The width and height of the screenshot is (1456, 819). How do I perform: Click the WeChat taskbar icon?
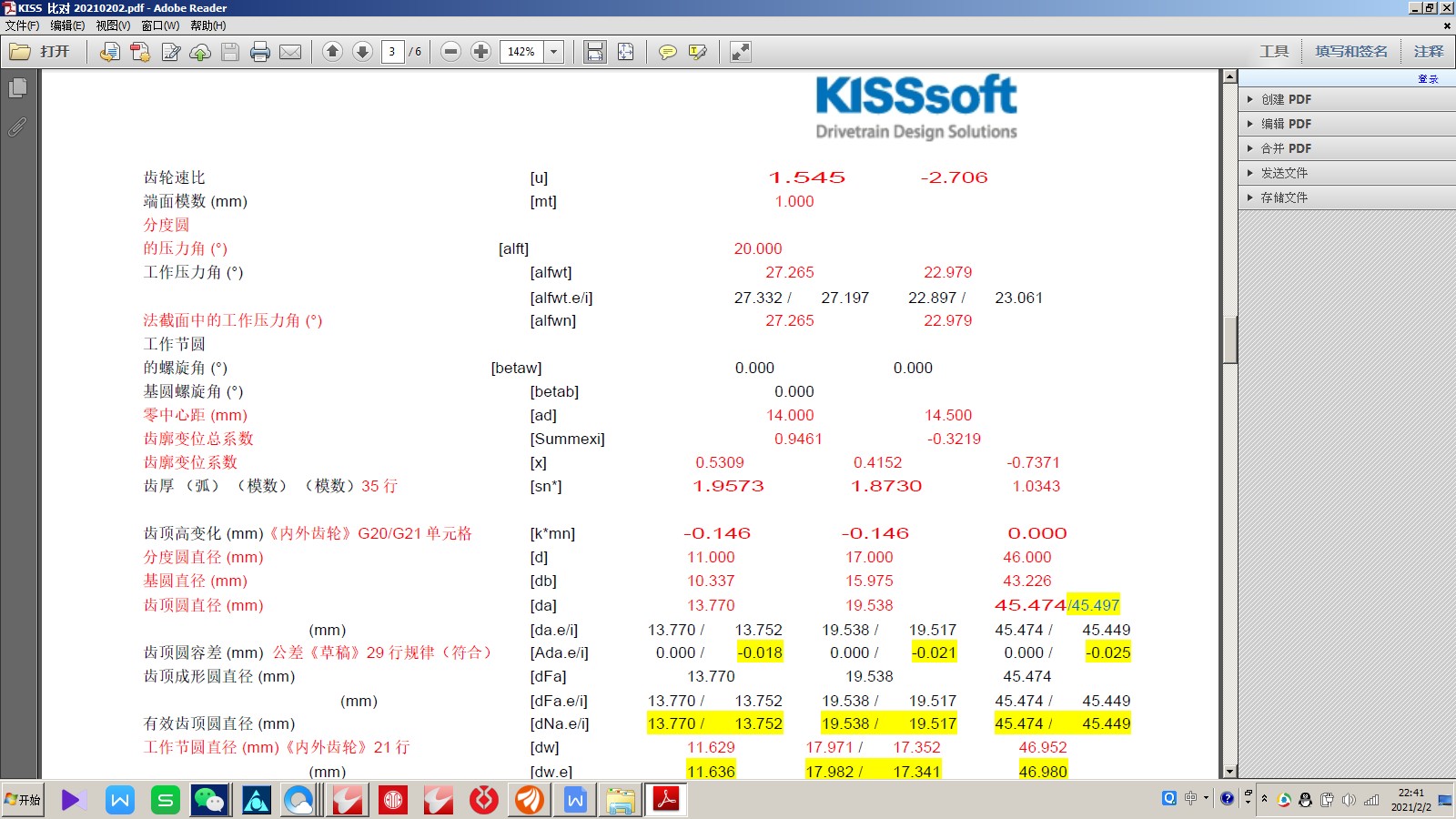[209, 800]
